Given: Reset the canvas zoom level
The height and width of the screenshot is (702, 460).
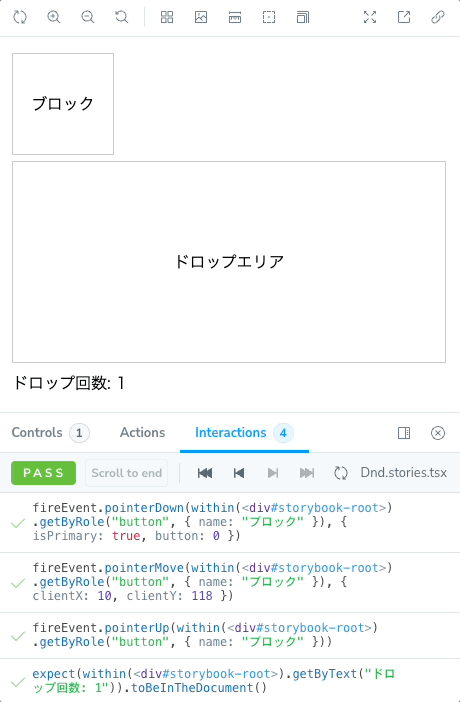Looking at the screenshot, I should 121,17.
